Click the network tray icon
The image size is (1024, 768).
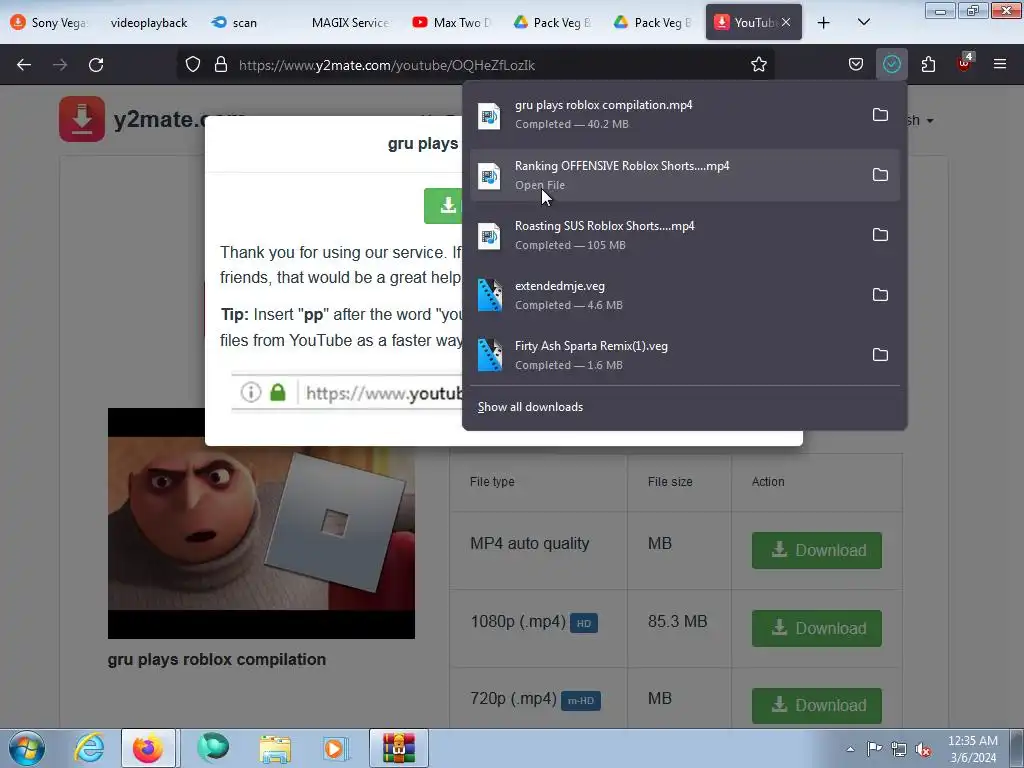(899, 749)
